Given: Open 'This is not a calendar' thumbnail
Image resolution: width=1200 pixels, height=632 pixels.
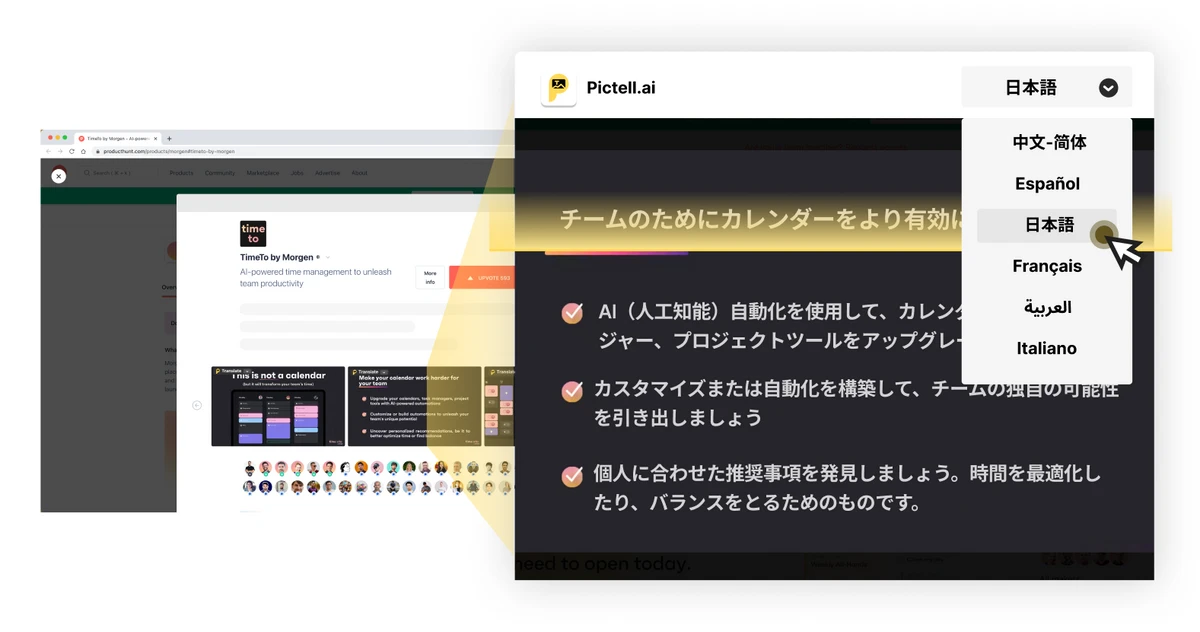Looking at the screenshot, I should [278, 406].
